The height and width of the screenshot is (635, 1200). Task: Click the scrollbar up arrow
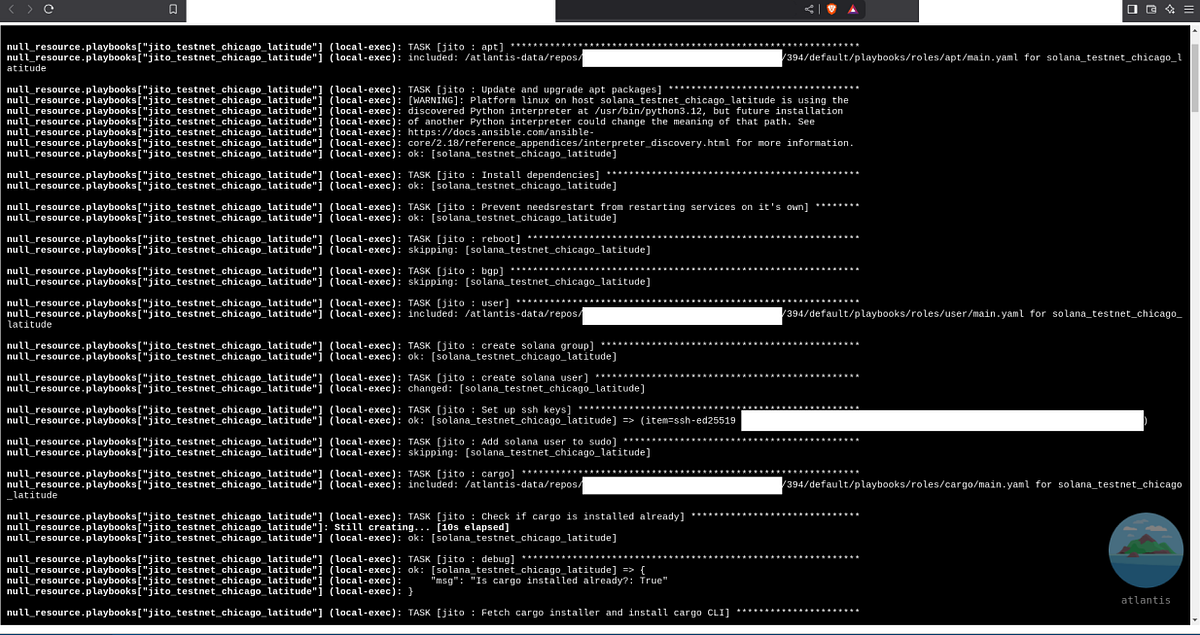point(1193,31)
